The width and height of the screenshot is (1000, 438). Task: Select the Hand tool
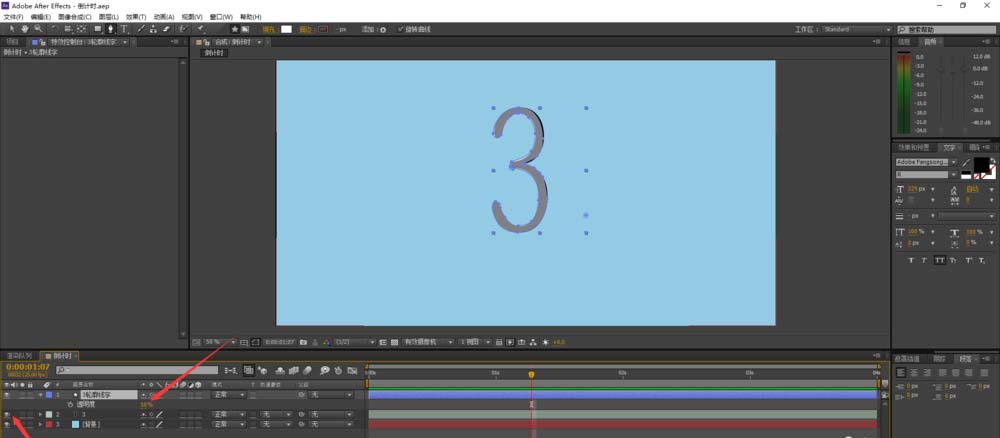(25, 29)
